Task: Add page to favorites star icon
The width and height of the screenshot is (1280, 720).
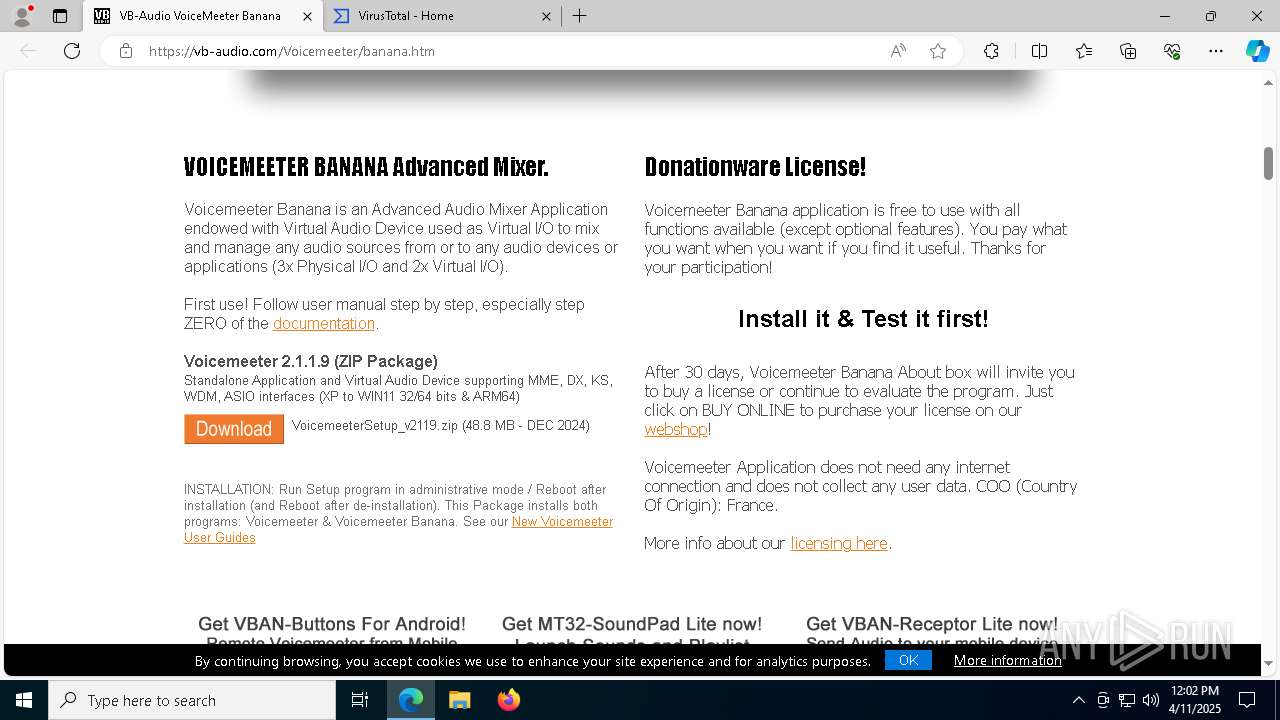Action: point(938,51)
